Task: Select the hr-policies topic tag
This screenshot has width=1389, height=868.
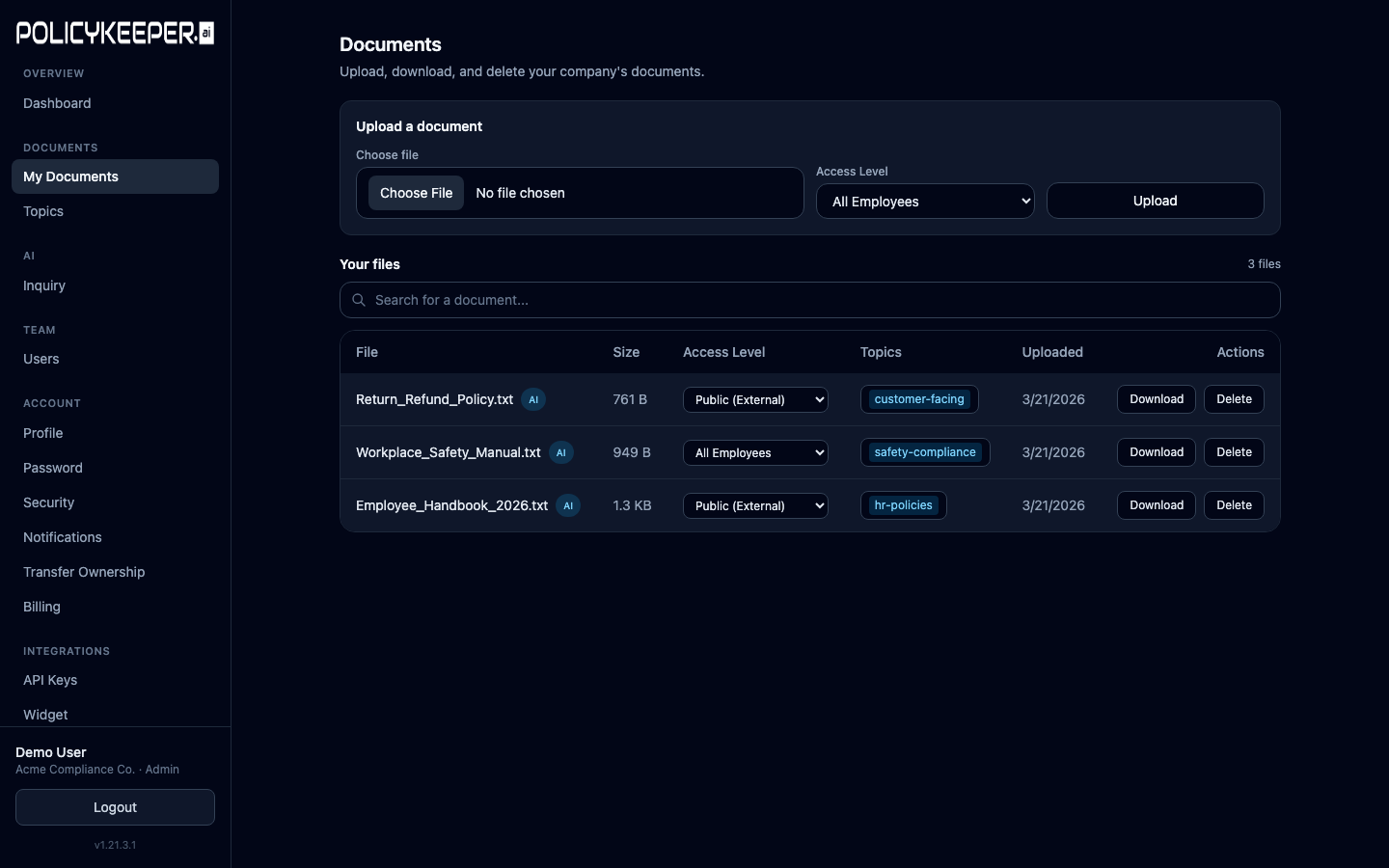Action: tap(903, 505)
